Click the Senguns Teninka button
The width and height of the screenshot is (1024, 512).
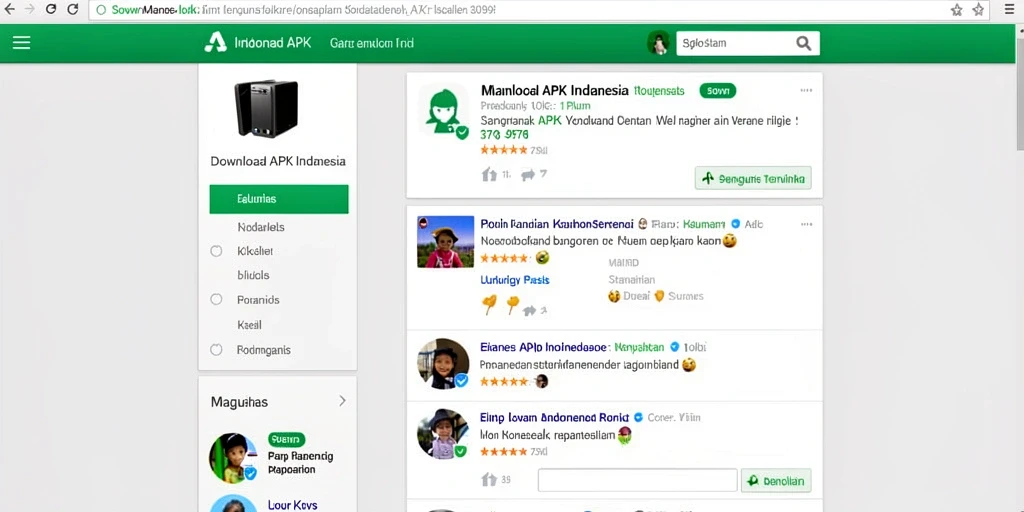coord(753,178)
